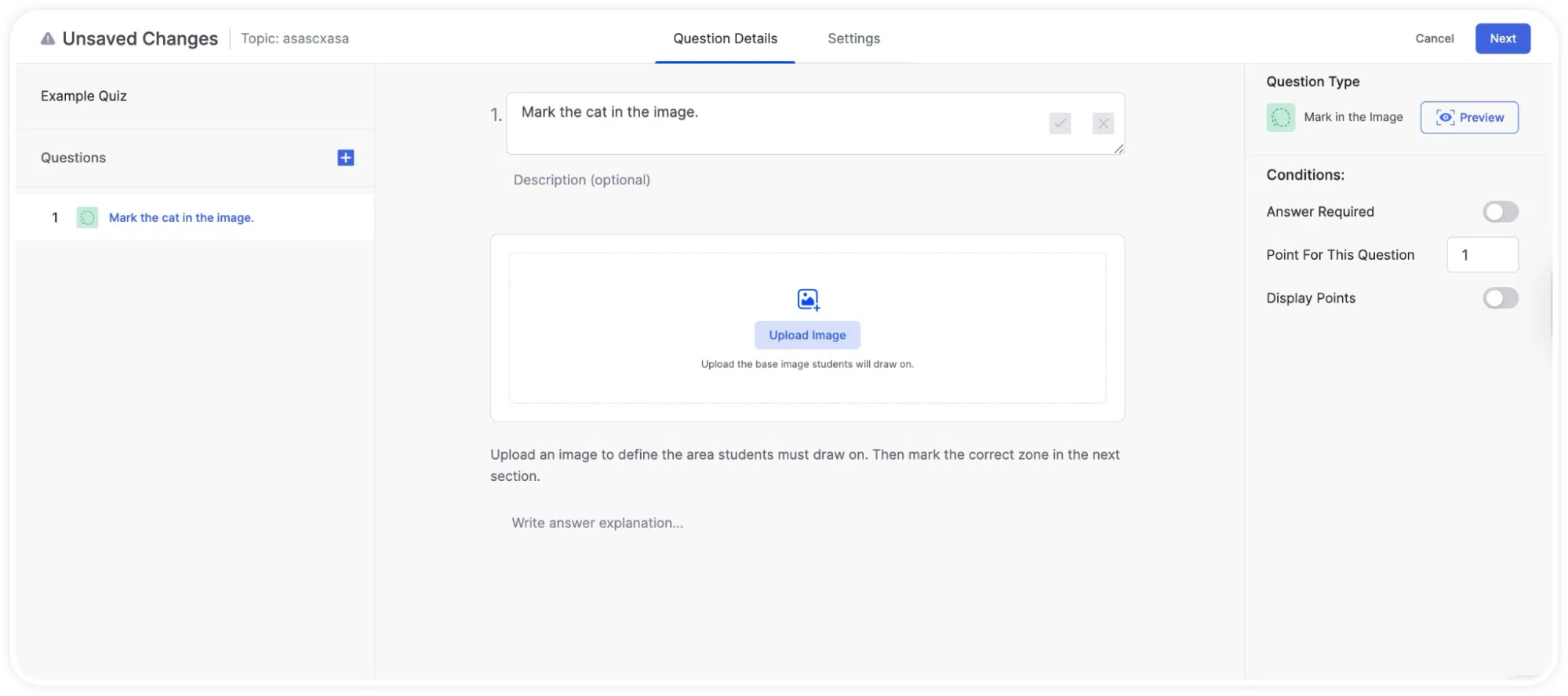Select 'Mark the cat in the image' in Questions list
Screen dimensions: 1568x696
click(181, 217)
